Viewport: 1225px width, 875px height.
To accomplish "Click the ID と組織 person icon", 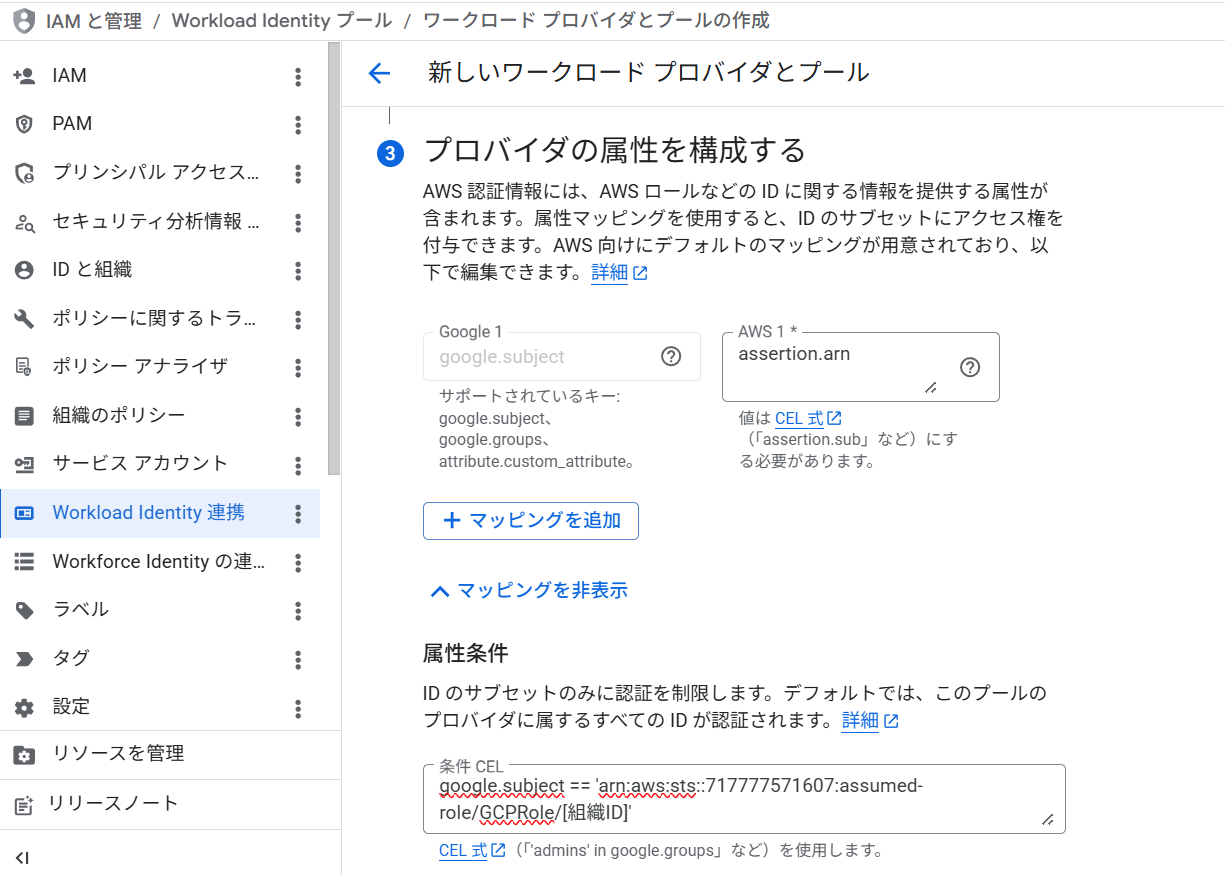I will 24,270.
